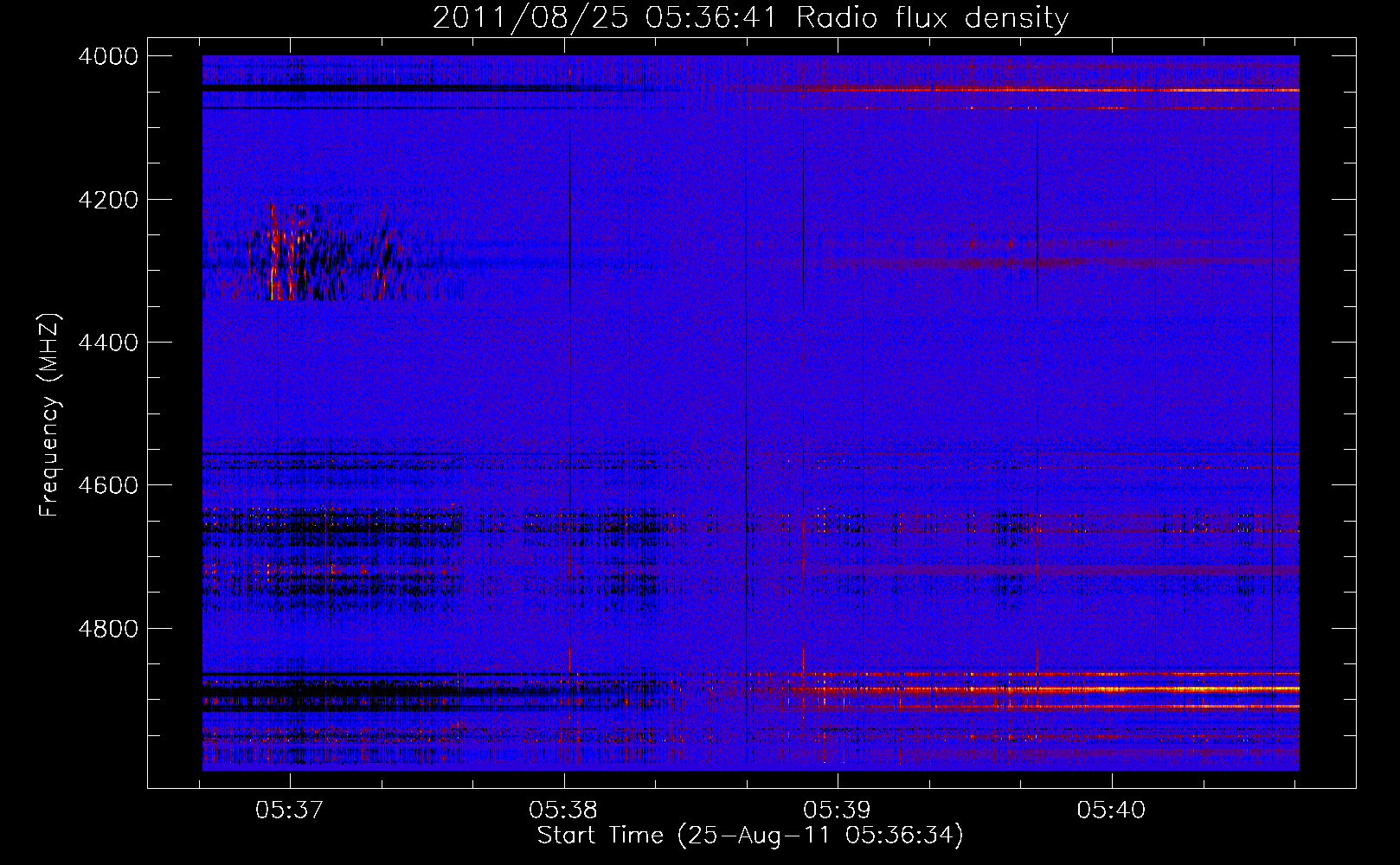Select the 4600 frequency tick label
Viewport: 1400px width, 865px height.
coord(108,485)
